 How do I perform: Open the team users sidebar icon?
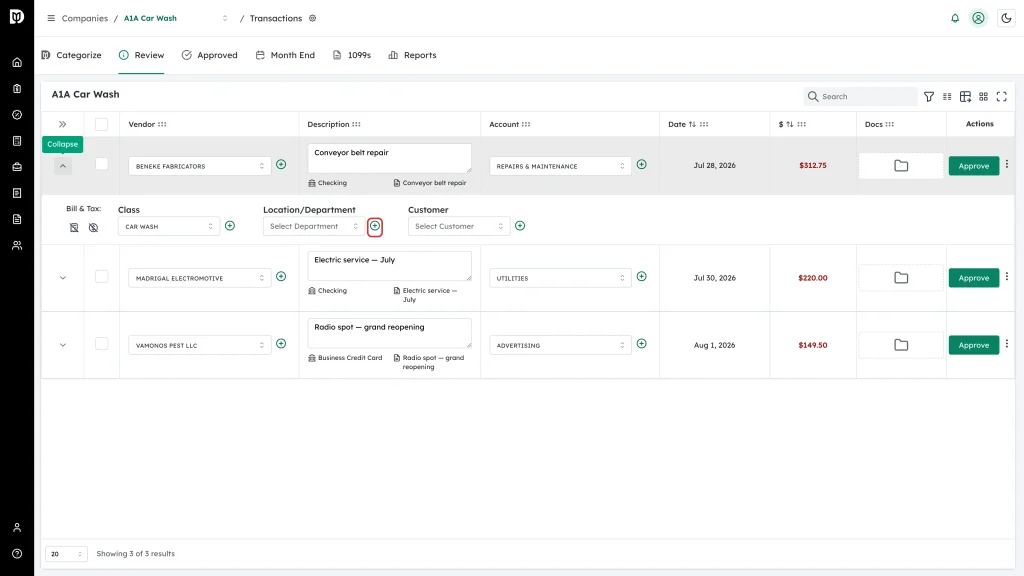point(17,246)
